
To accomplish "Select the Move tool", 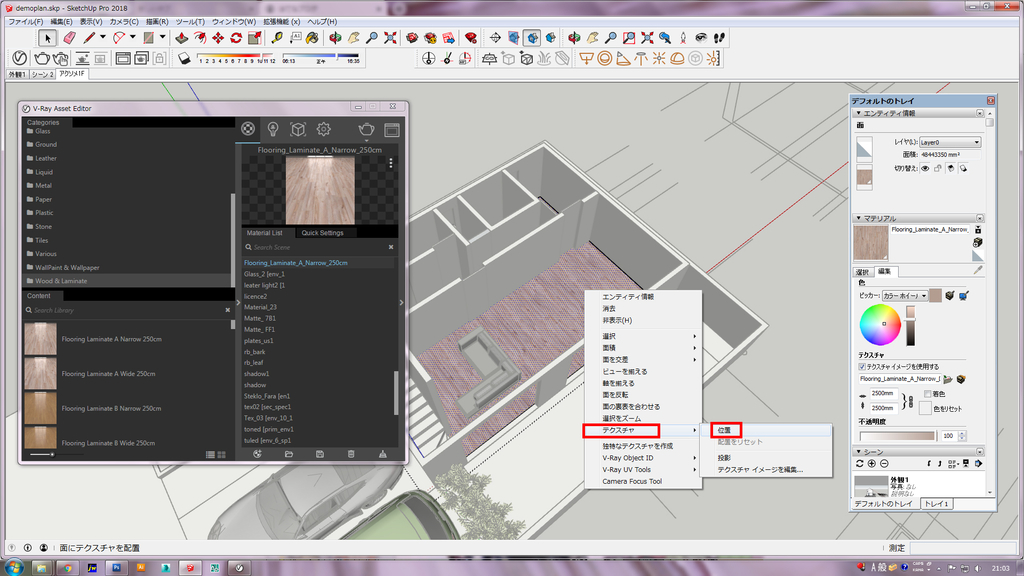I will point(218,38).
